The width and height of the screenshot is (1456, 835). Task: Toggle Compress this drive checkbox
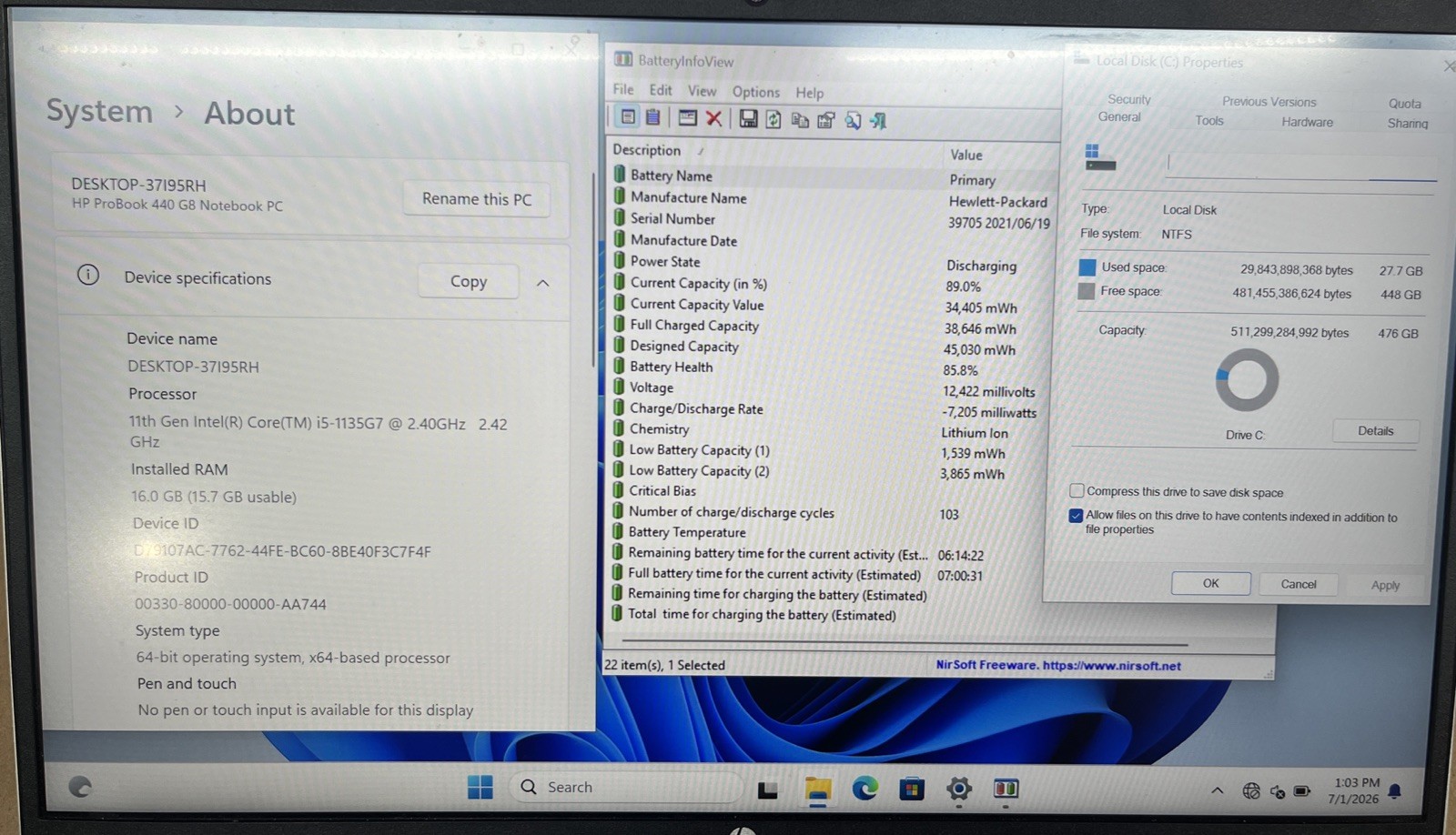tap(1077, 491)
